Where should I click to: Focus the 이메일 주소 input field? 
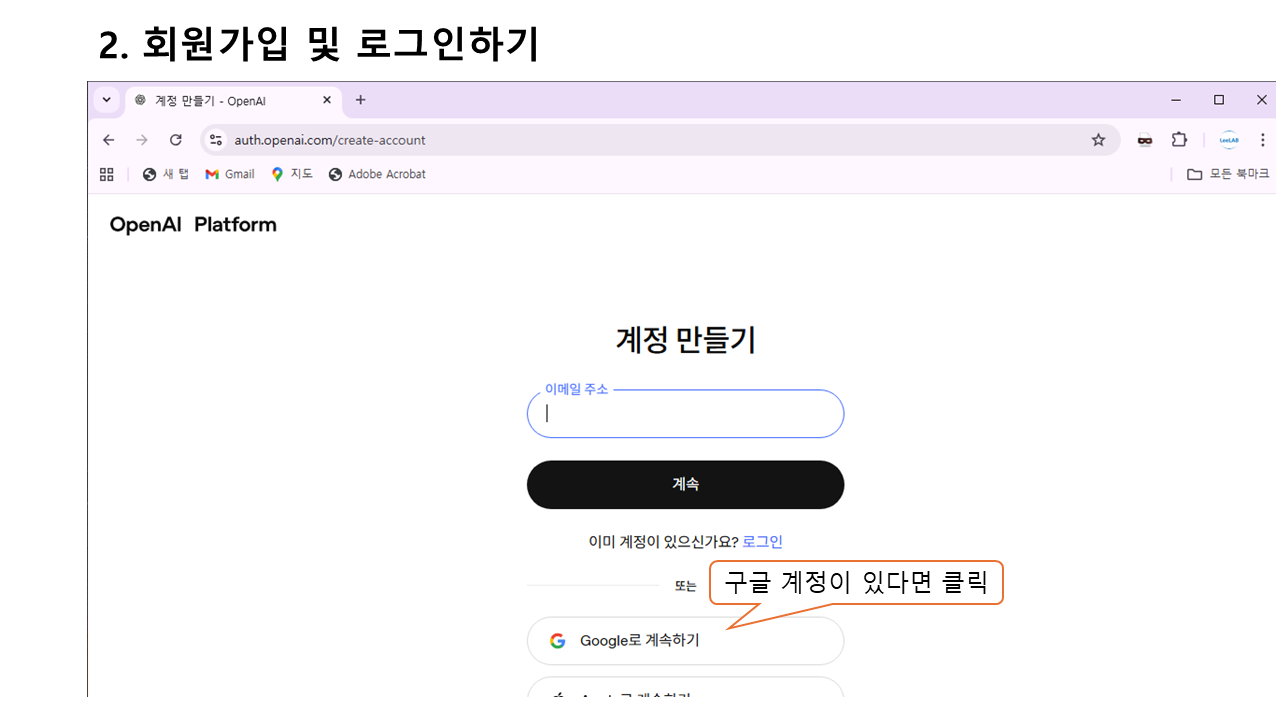pyautogui.click(x=685, y=414)
